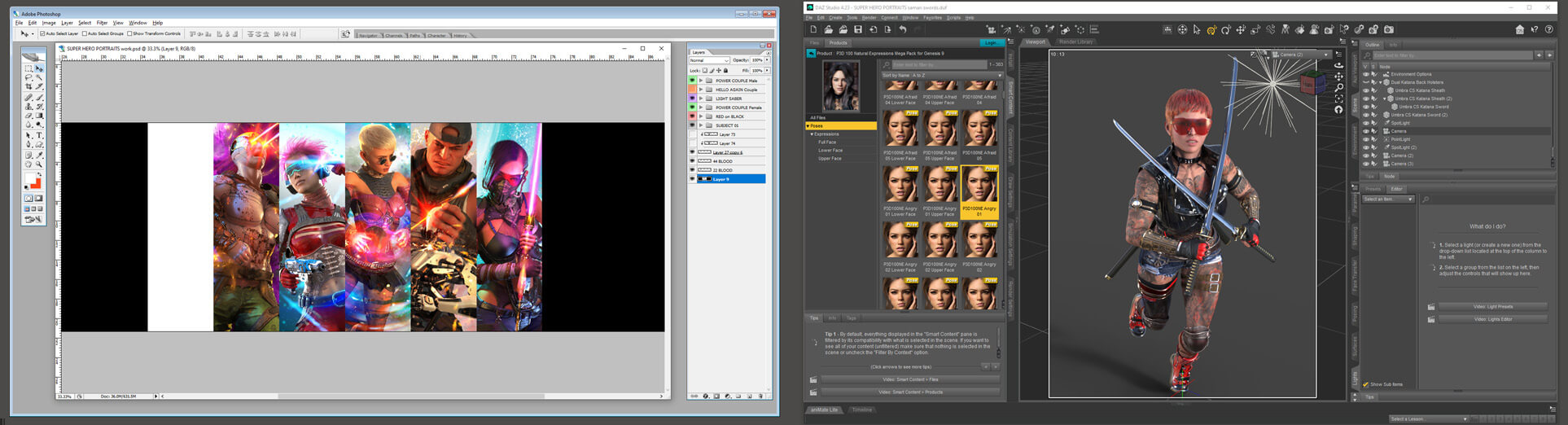Click the Save icon in DAZ Studio toolbar

coord(857,30)
